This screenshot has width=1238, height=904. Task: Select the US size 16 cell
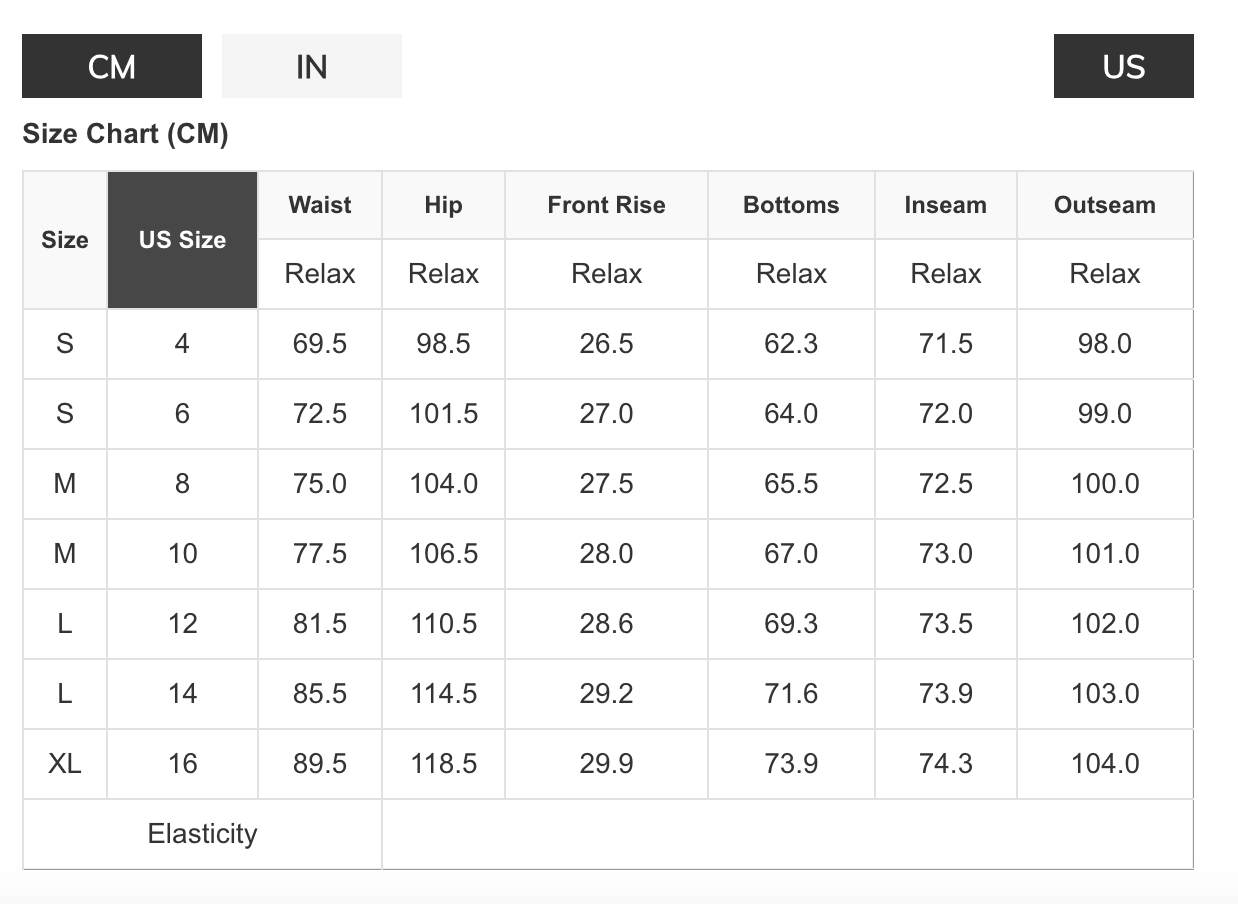182,764
